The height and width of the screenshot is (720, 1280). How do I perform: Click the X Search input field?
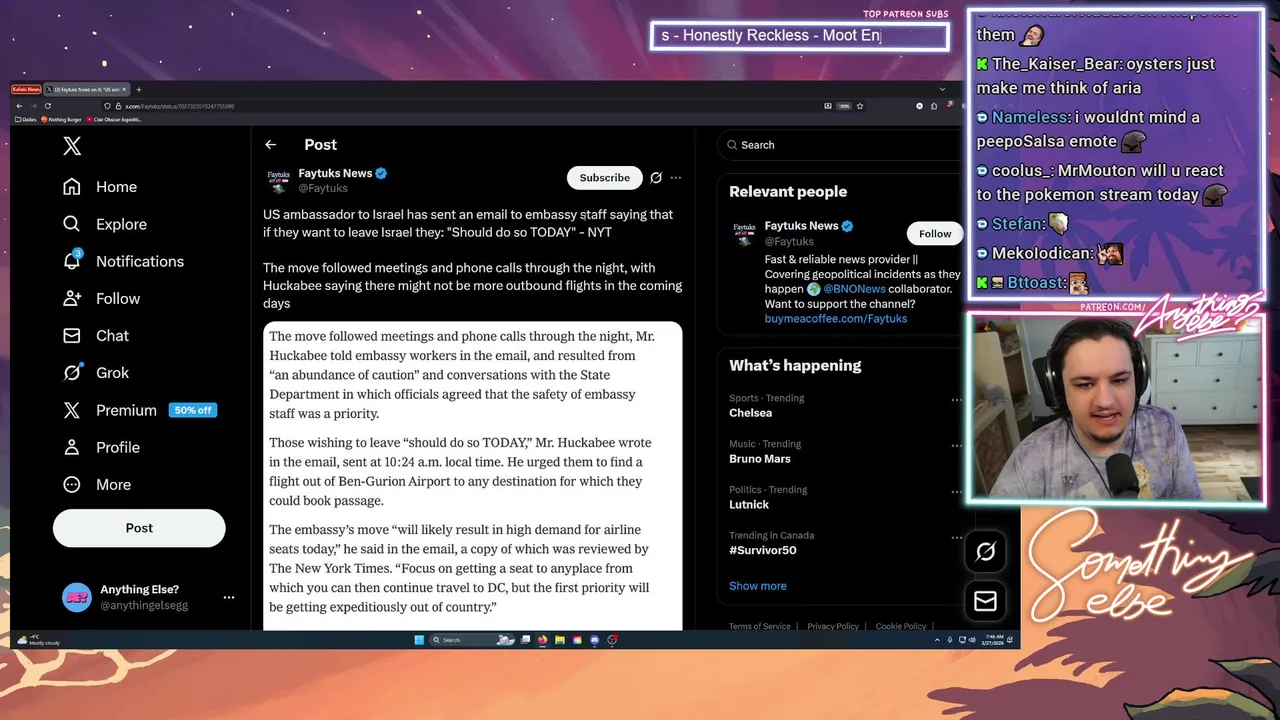[x=840, y=145]
